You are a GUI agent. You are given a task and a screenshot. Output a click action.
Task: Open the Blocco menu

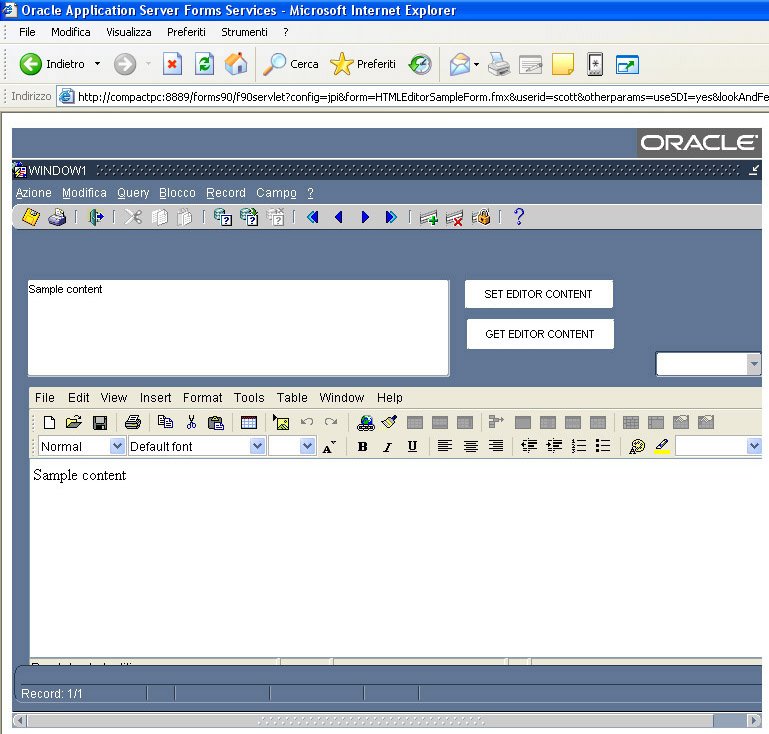[177, 193]
